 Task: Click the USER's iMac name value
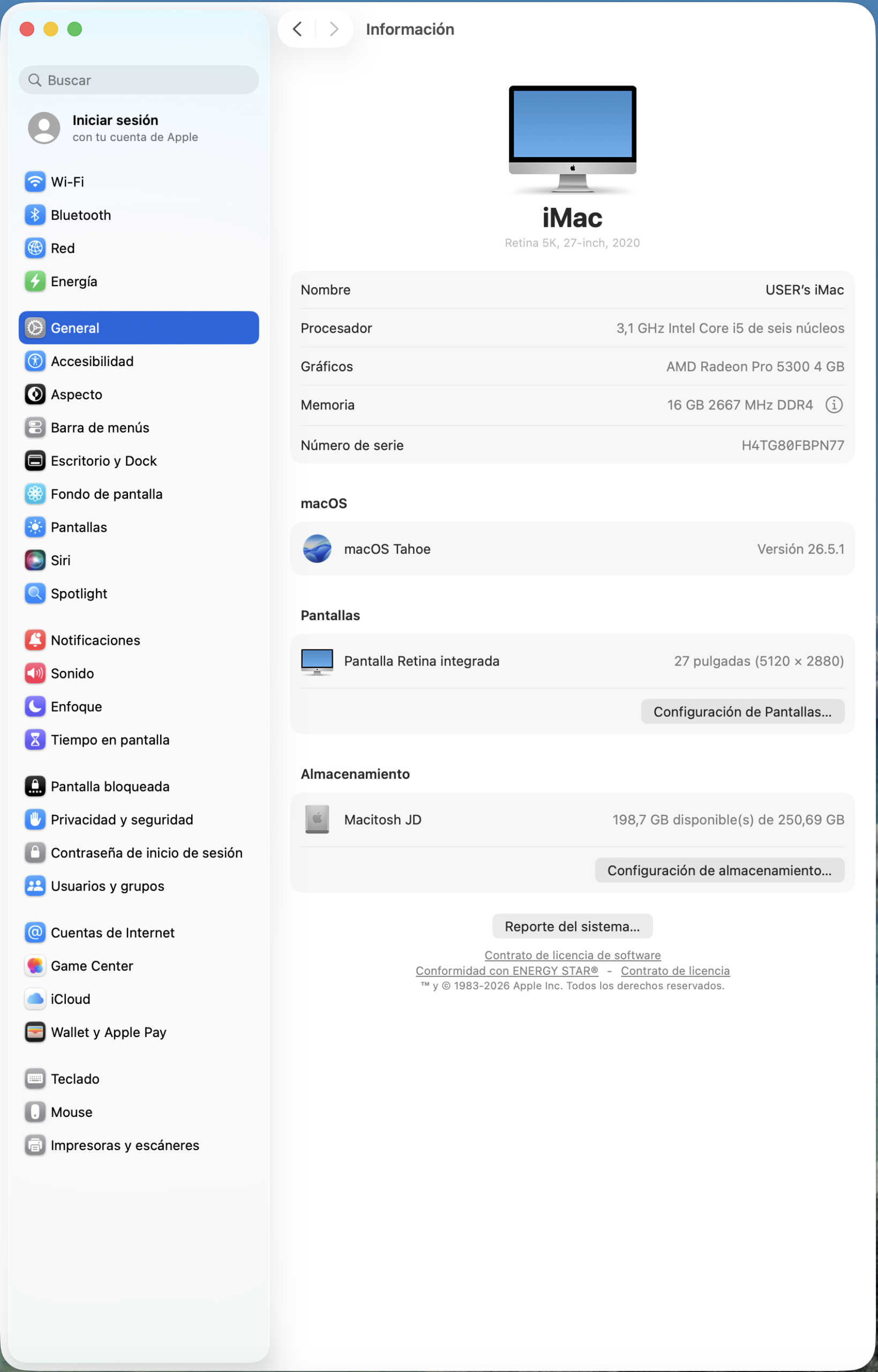805,290
